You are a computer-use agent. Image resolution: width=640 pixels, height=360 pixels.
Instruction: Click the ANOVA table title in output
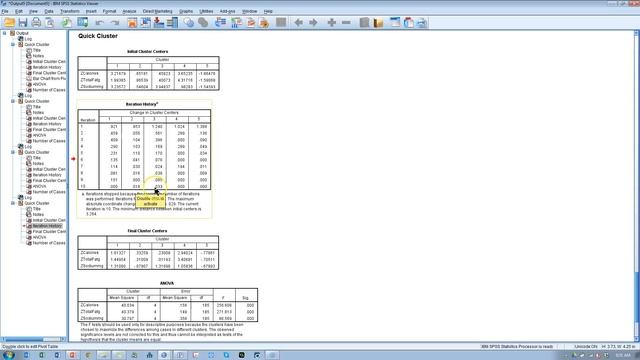pos(167,283)
